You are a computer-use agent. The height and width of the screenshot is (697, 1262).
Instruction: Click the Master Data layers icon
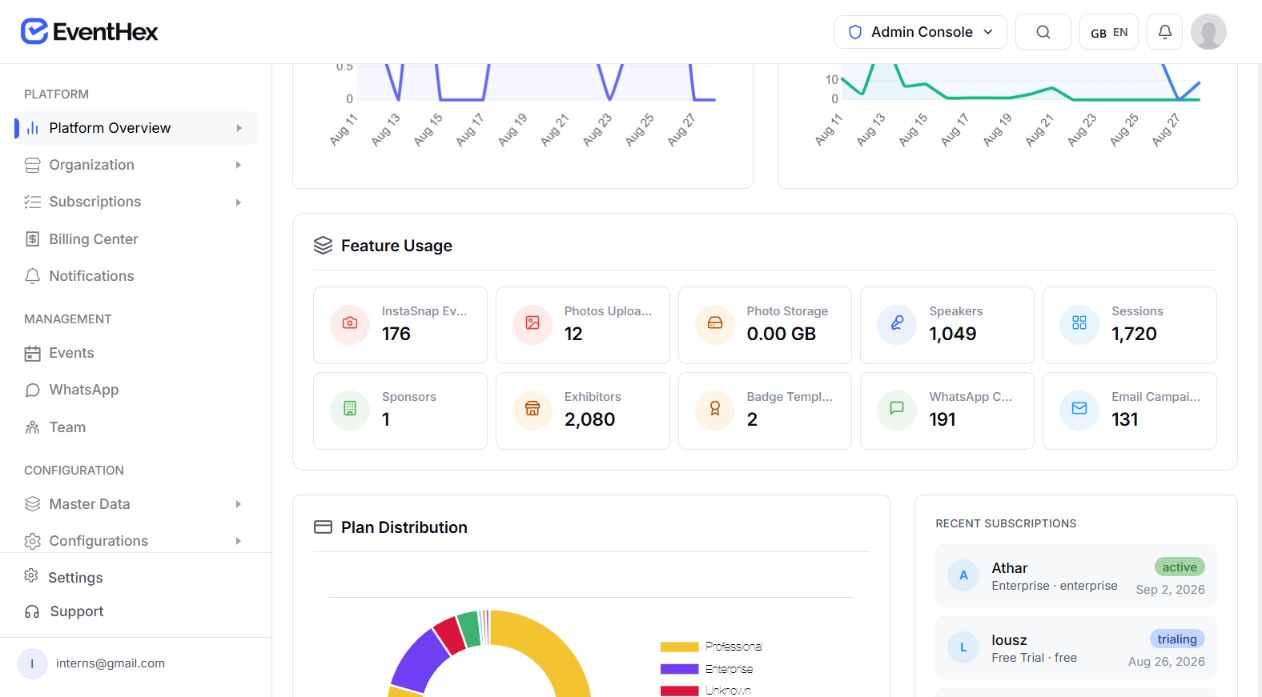click(33, 504)
